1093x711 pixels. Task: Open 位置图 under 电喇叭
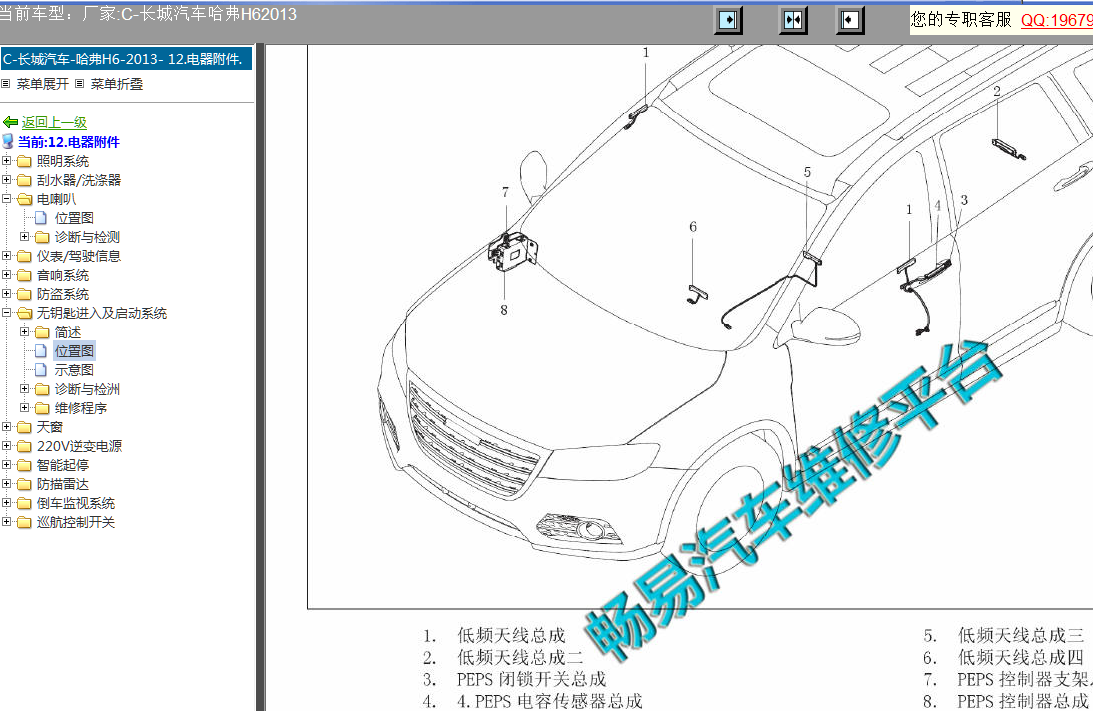74,218
